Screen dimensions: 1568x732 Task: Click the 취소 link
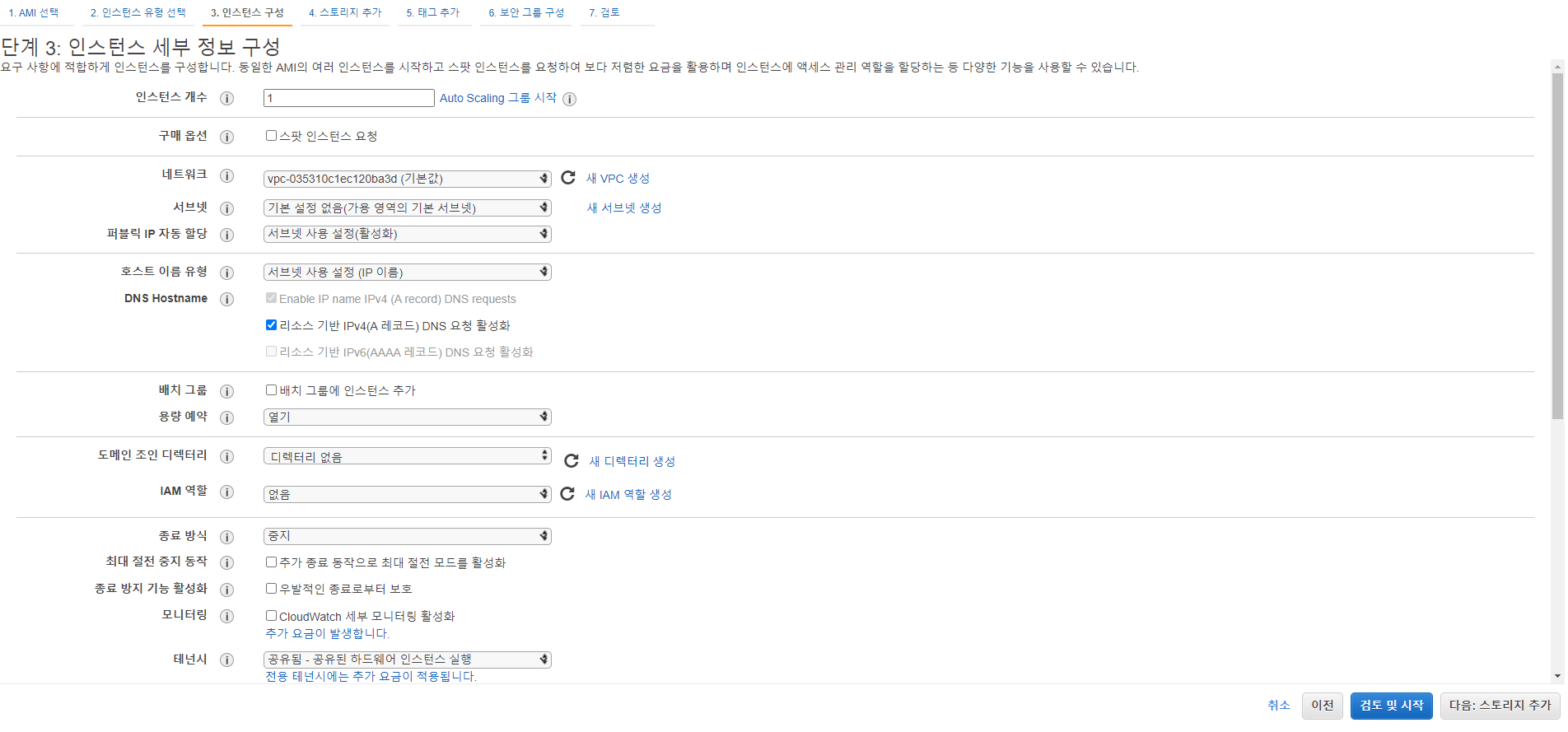click(x=1279, y=706)
